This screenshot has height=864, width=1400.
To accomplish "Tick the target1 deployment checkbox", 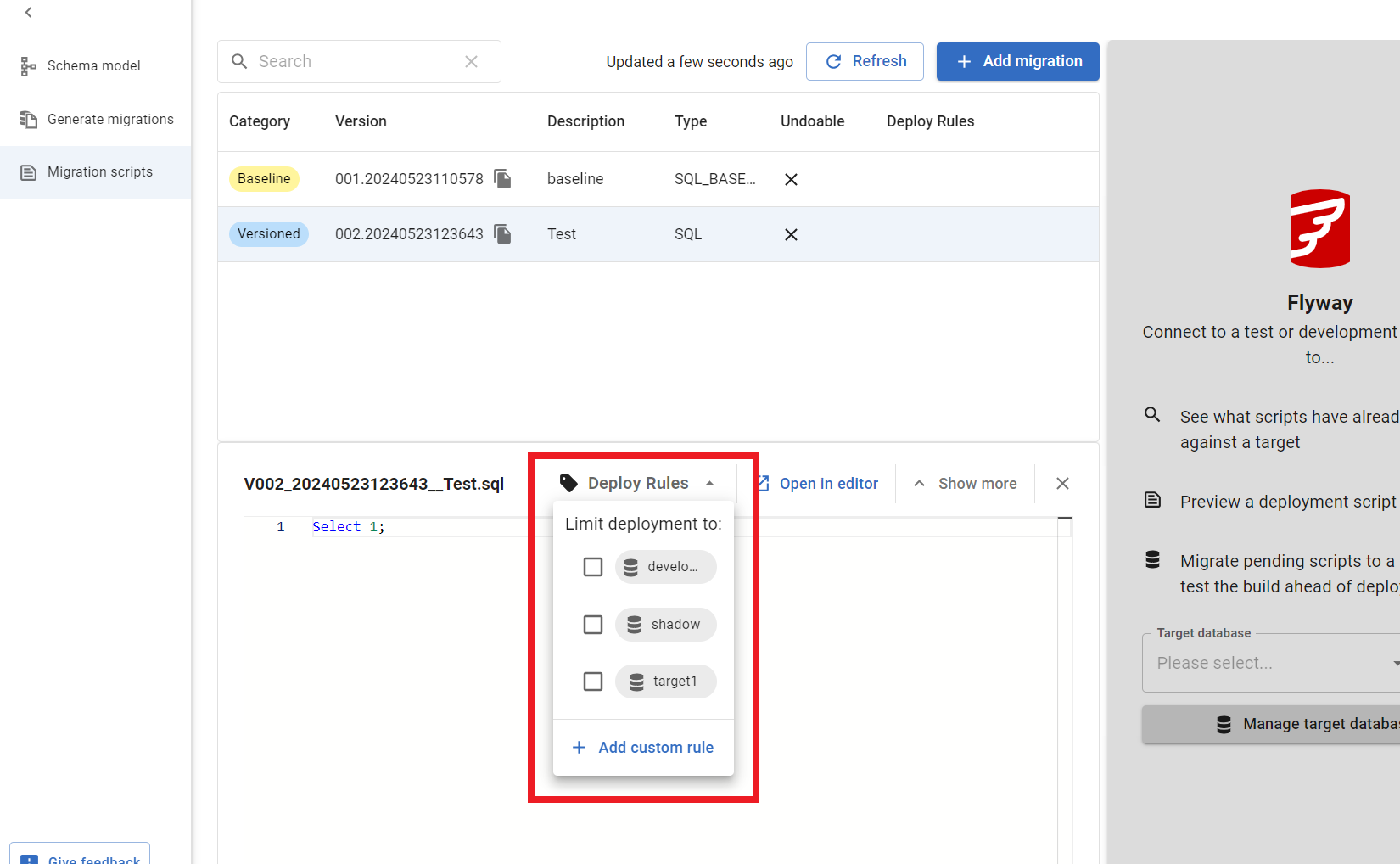I will pyautogui.click(x=593, y=682).
